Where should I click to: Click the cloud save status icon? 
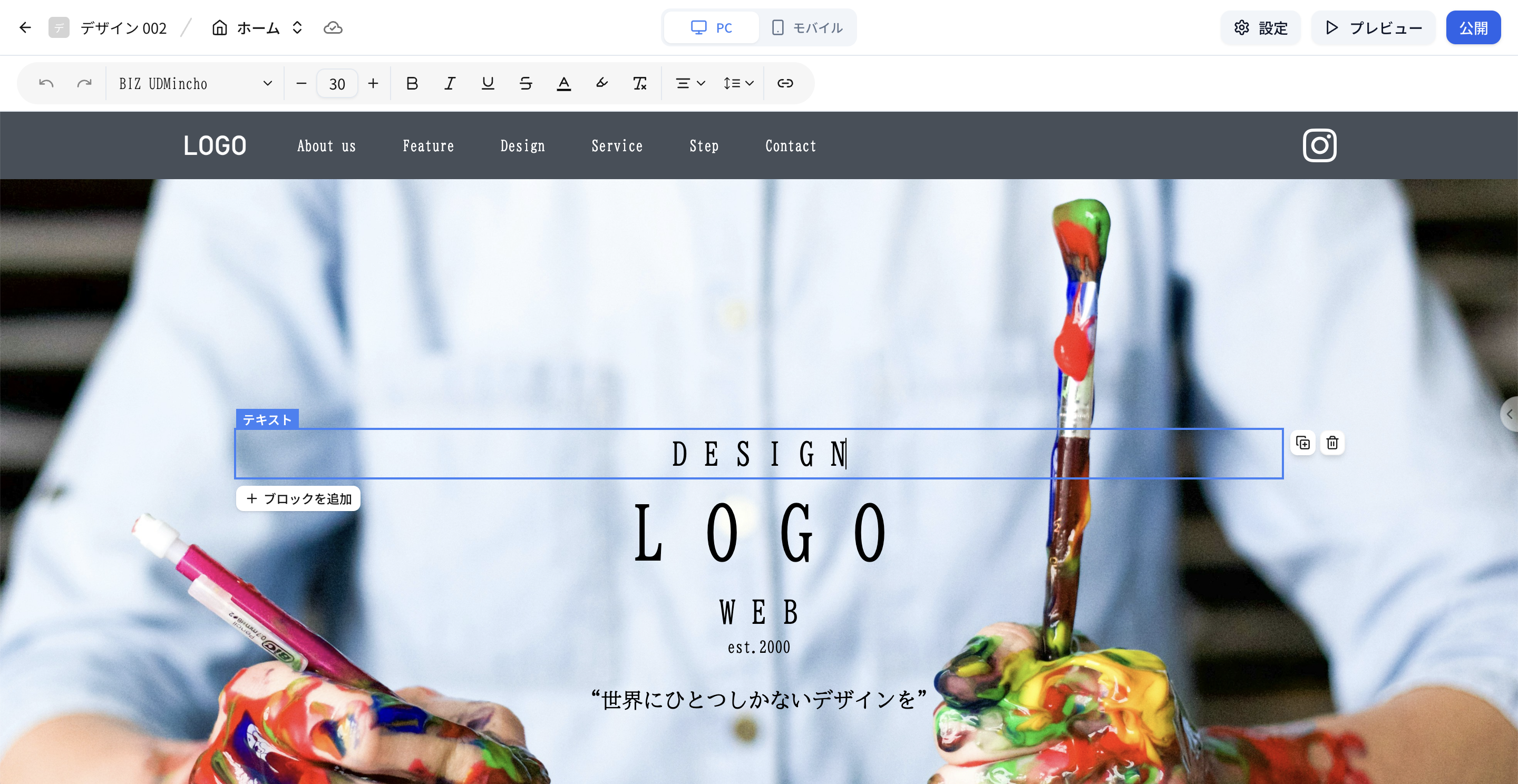pos(333,28)
